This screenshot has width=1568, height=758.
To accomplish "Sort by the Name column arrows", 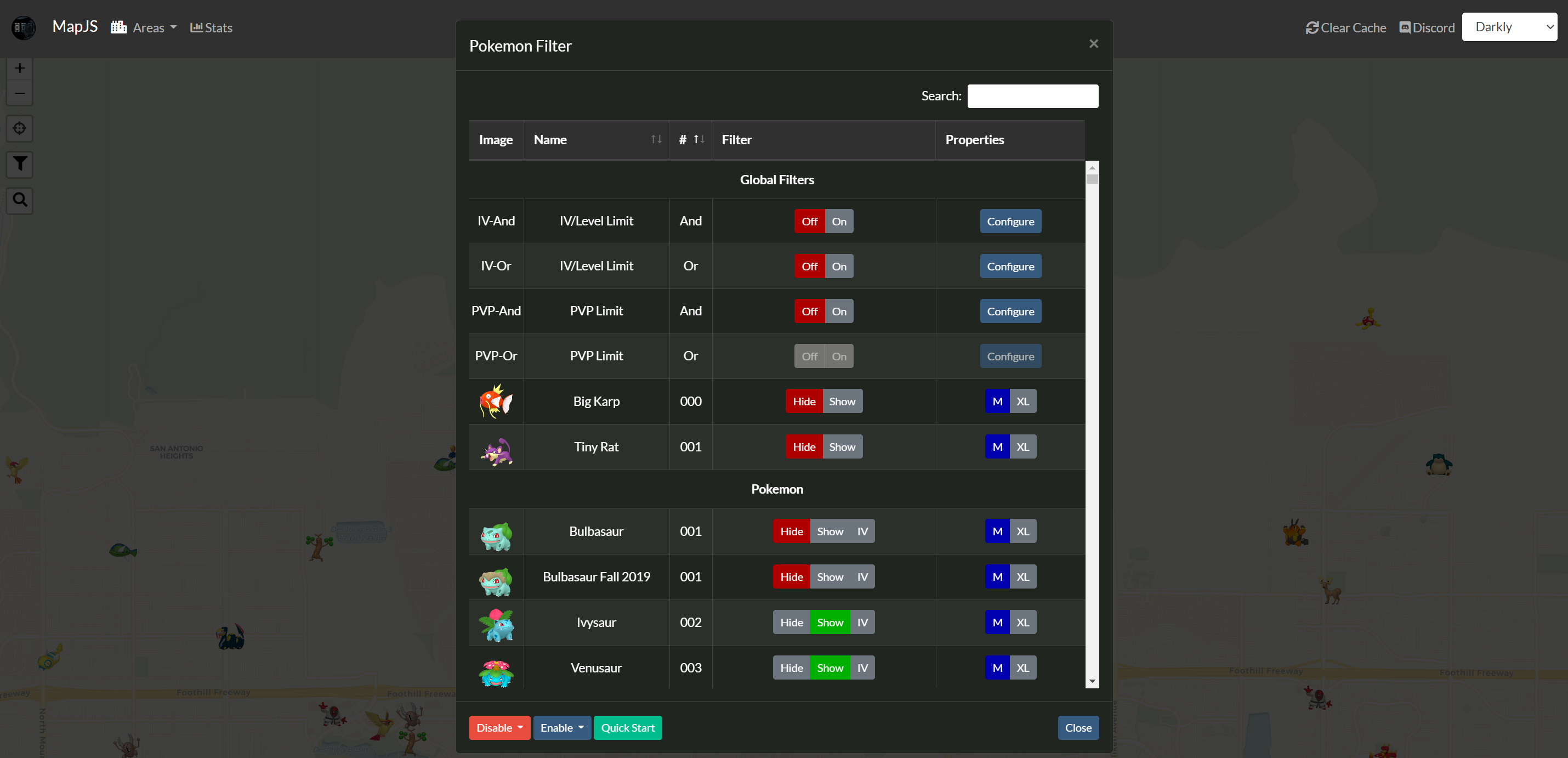I will [x=656, y=139].
